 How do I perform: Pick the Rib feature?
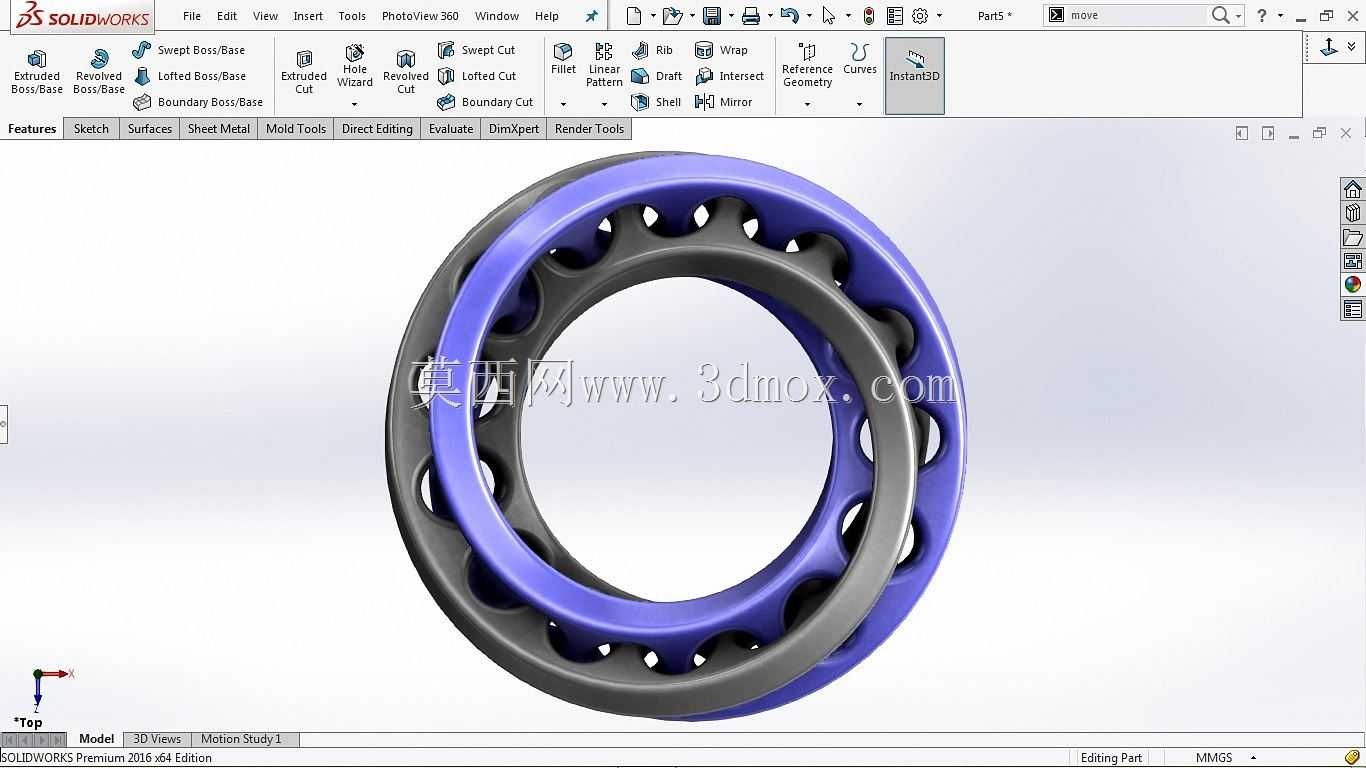click(x=653, y=50)
